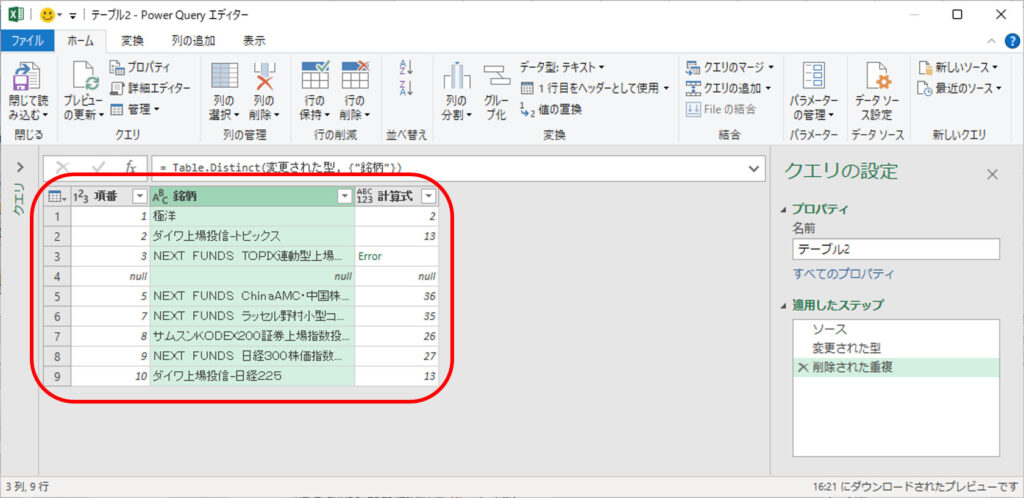Open the Merge Queries (クエリのマージ) dropdown

[730, 67]
